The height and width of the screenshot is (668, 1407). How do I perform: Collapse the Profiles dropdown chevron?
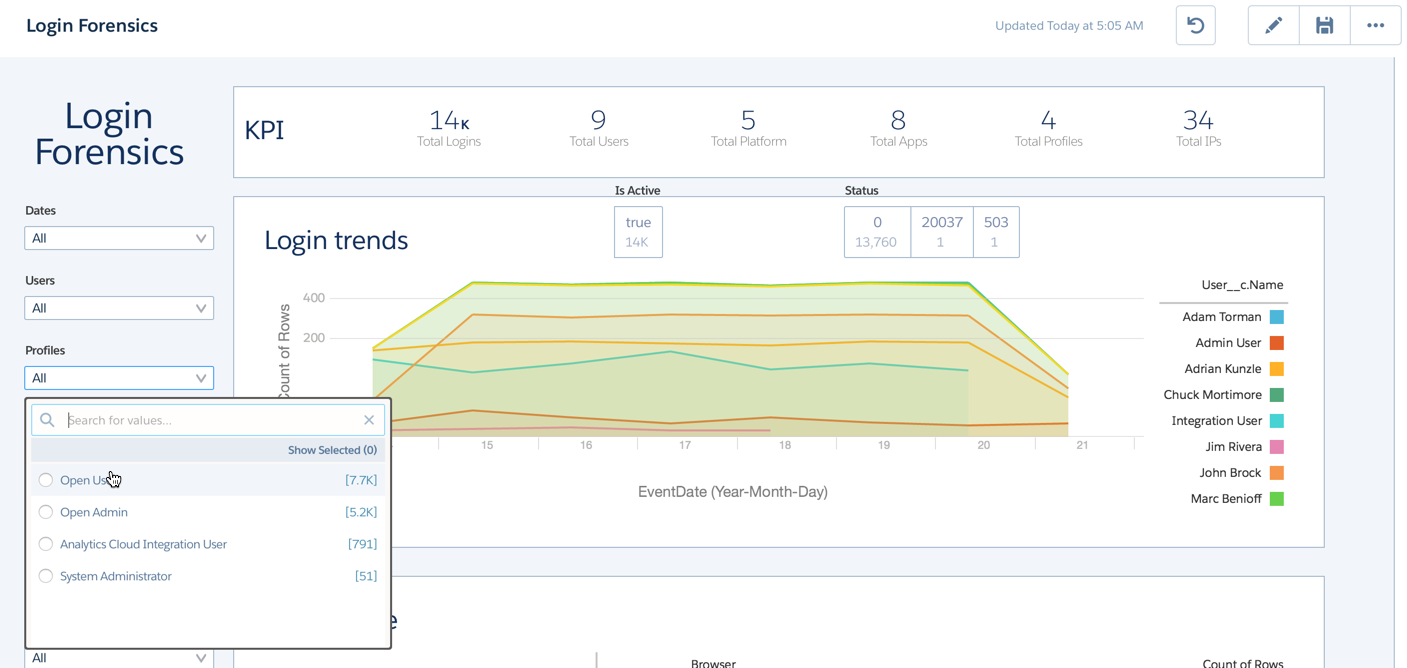(203, 377)
